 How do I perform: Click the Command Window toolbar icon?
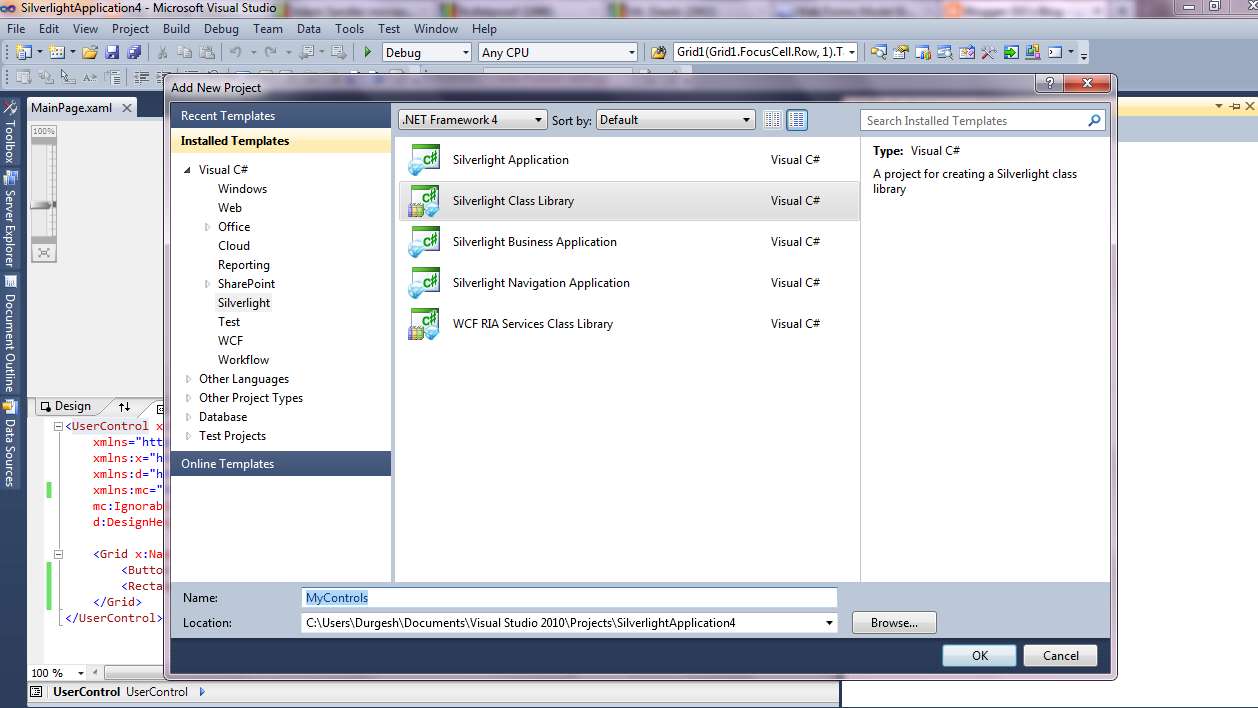1055,52
